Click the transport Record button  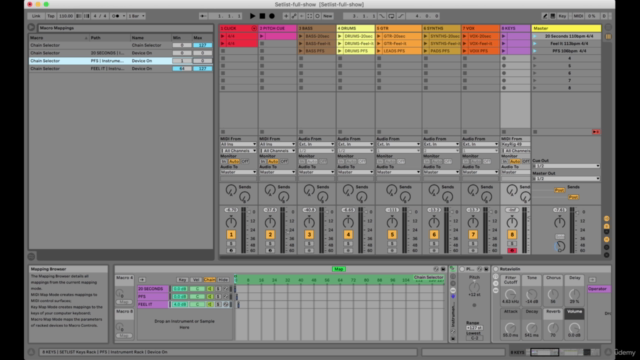coord(272,16)
